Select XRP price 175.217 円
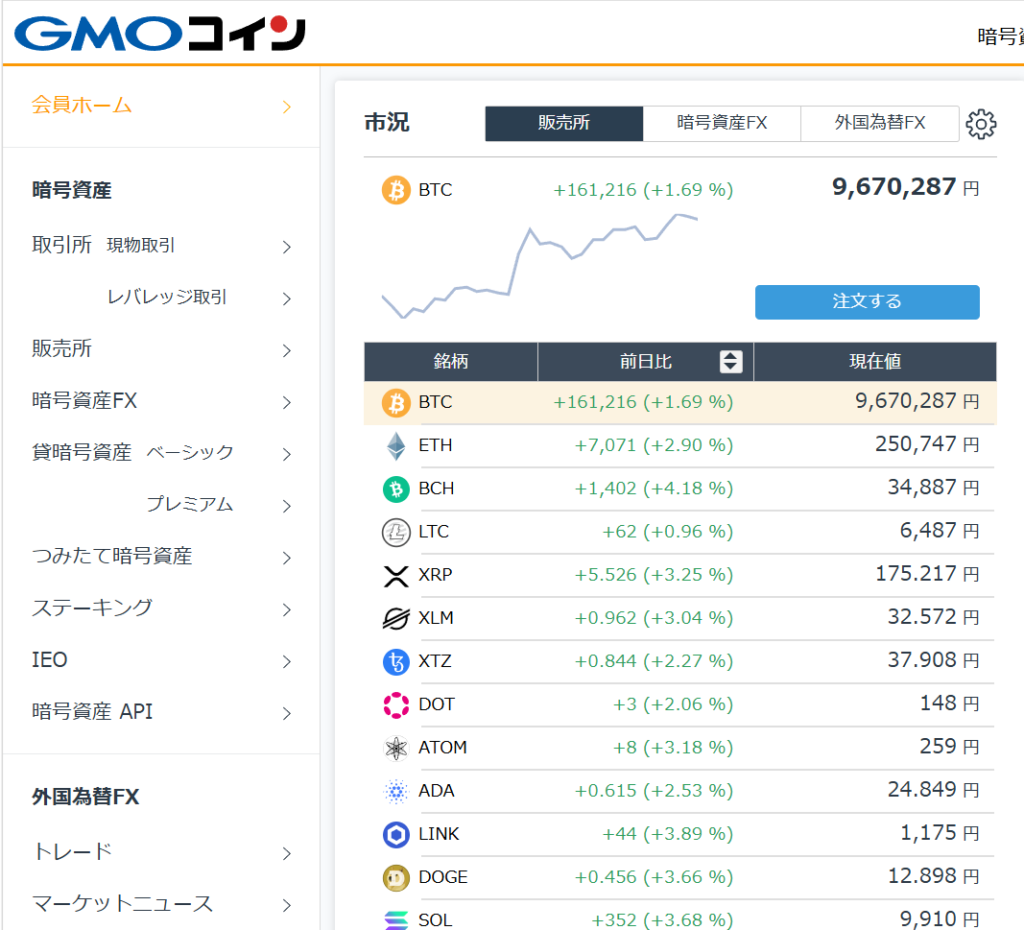1024x930 pixels. pos(927,574)
